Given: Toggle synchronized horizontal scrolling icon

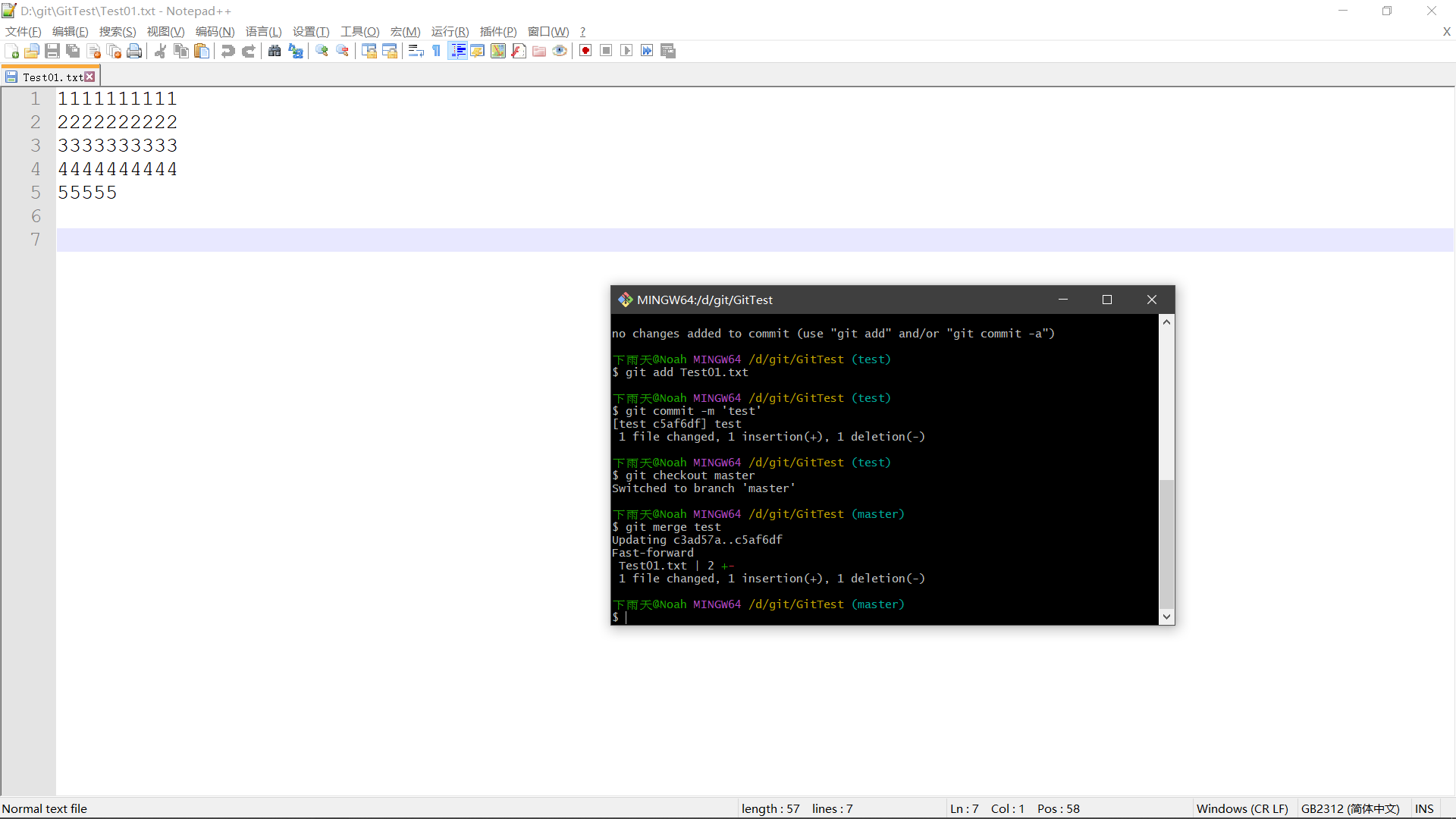Looking at the screenshot, I should (389, 51).
